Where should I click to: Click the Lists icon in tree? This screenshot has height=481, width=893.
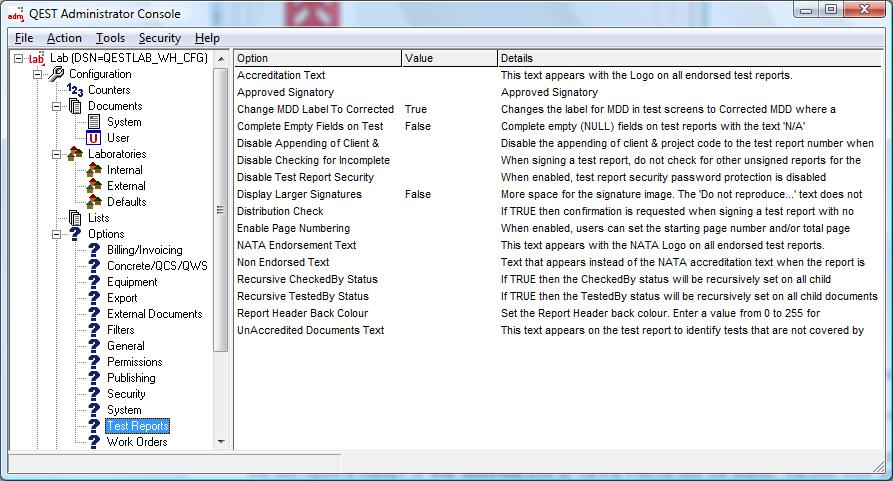point(75,218)
